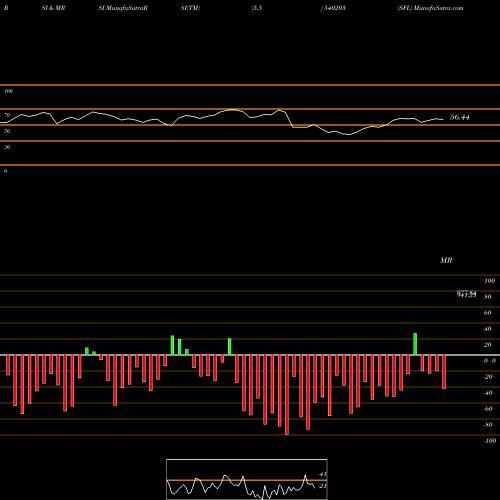Click the 'SI MunafaSutraR' header label
The width and height of the screenshot is (500, 500).
pyautogui.click(x=123, y=8)
